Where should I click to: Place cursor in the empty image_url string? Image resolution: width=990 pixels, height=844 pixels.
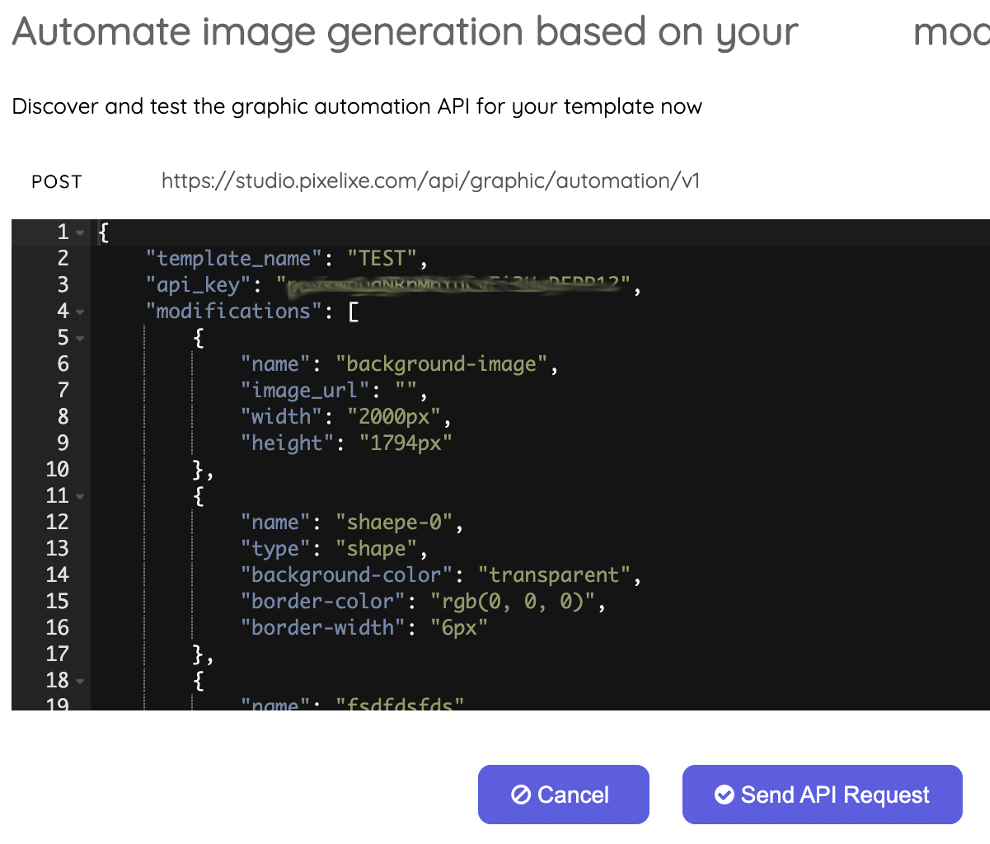pyautogui.click(x=409, y=391)
